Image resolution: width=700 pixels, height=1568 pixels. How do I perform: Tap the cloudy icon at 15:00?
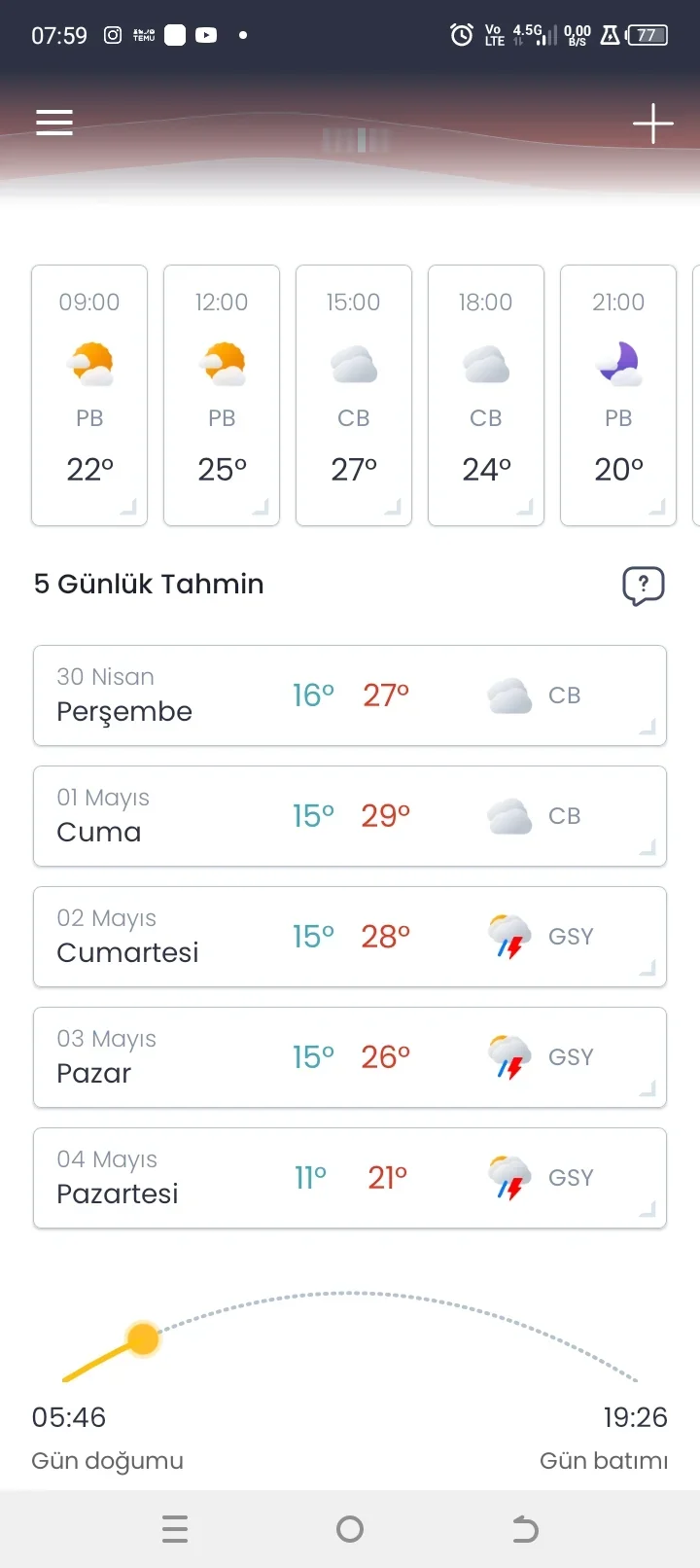click(x=354, y=365)
